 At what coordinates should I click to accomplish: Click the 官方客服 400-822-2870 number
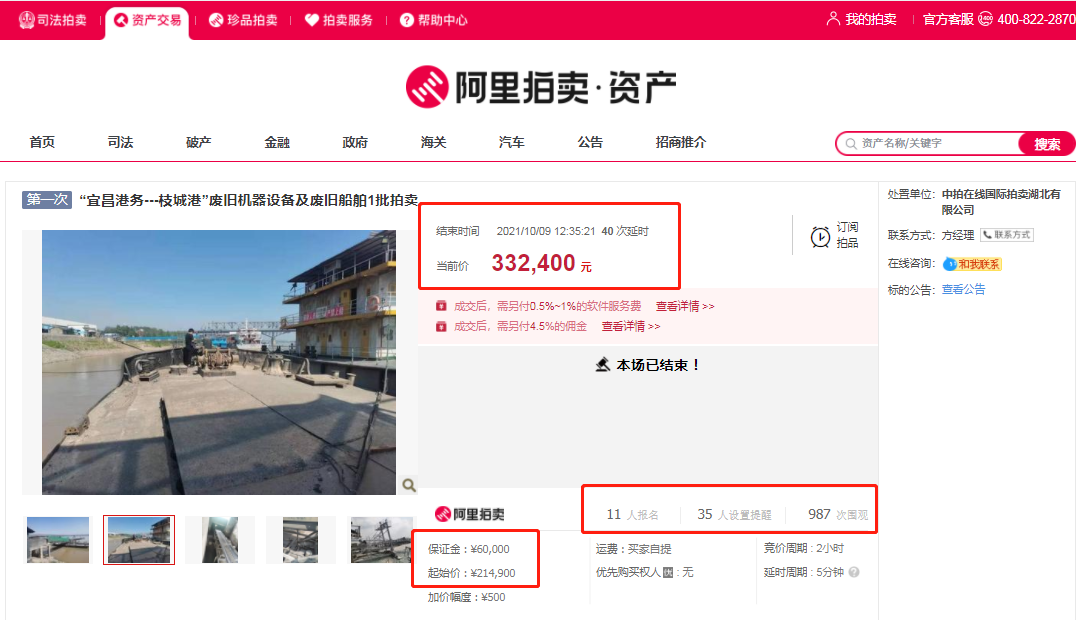point(1036,19)
